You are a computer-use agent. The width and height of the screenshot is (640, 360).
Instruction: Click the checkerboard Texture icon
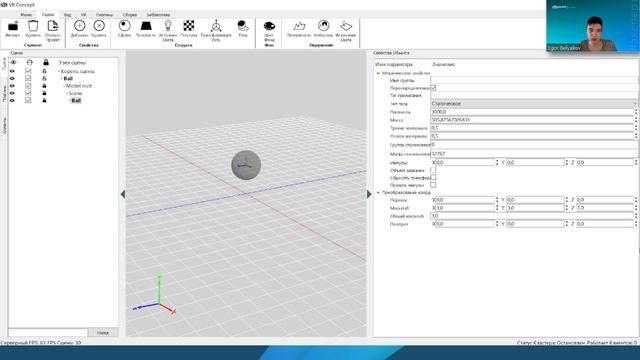189,26
